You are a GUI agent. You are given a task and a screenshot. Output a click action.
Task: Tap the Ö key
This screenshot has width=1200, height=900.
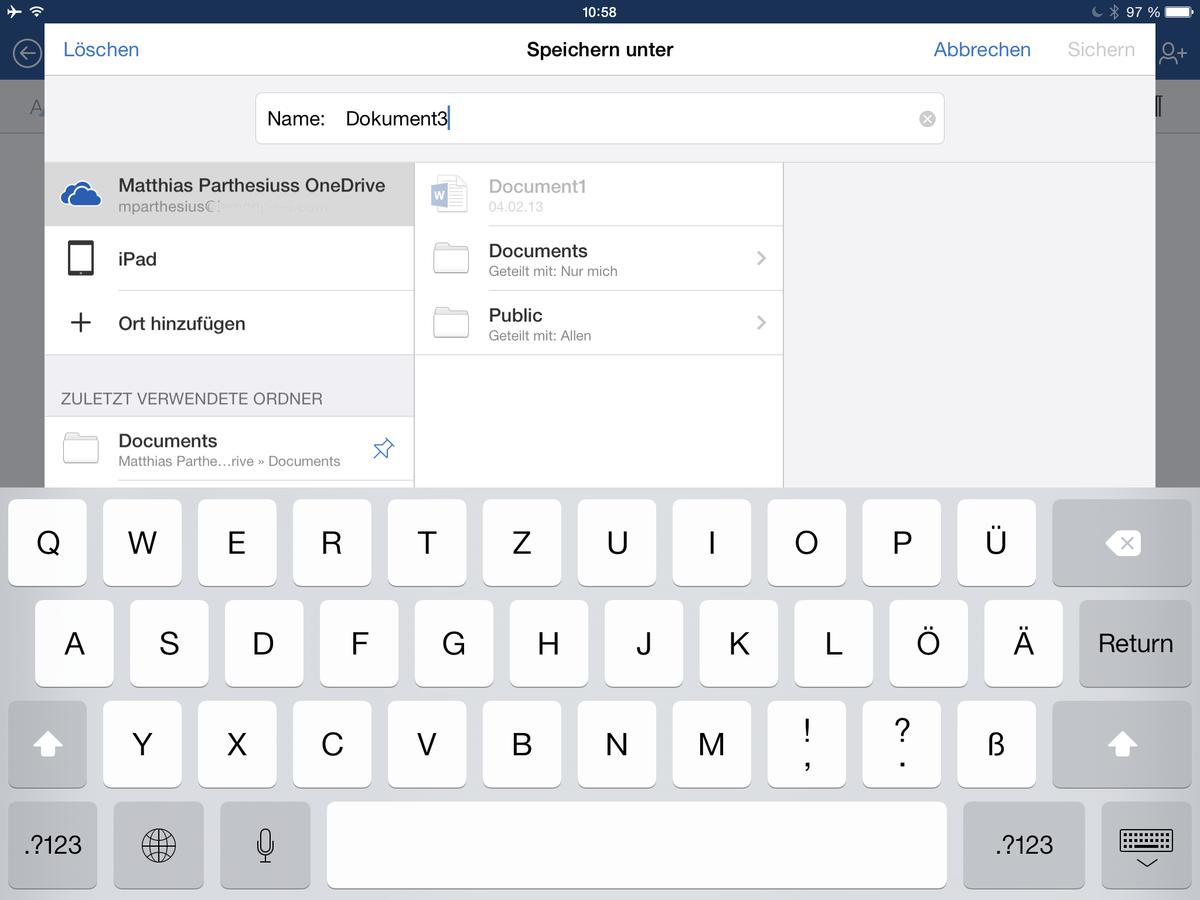pos(928,643)
